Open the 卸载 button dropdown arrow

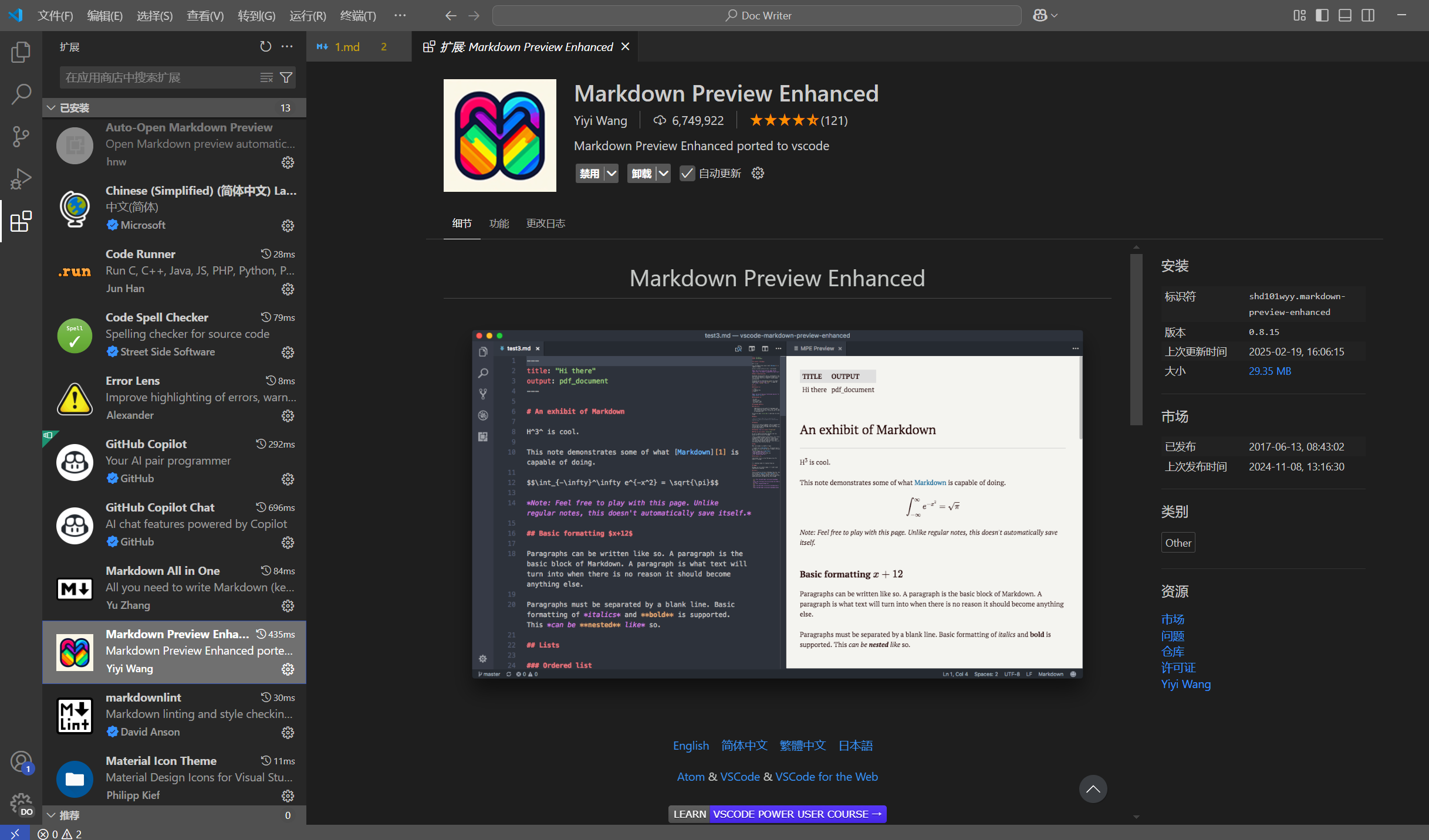[x=663, y=173]
